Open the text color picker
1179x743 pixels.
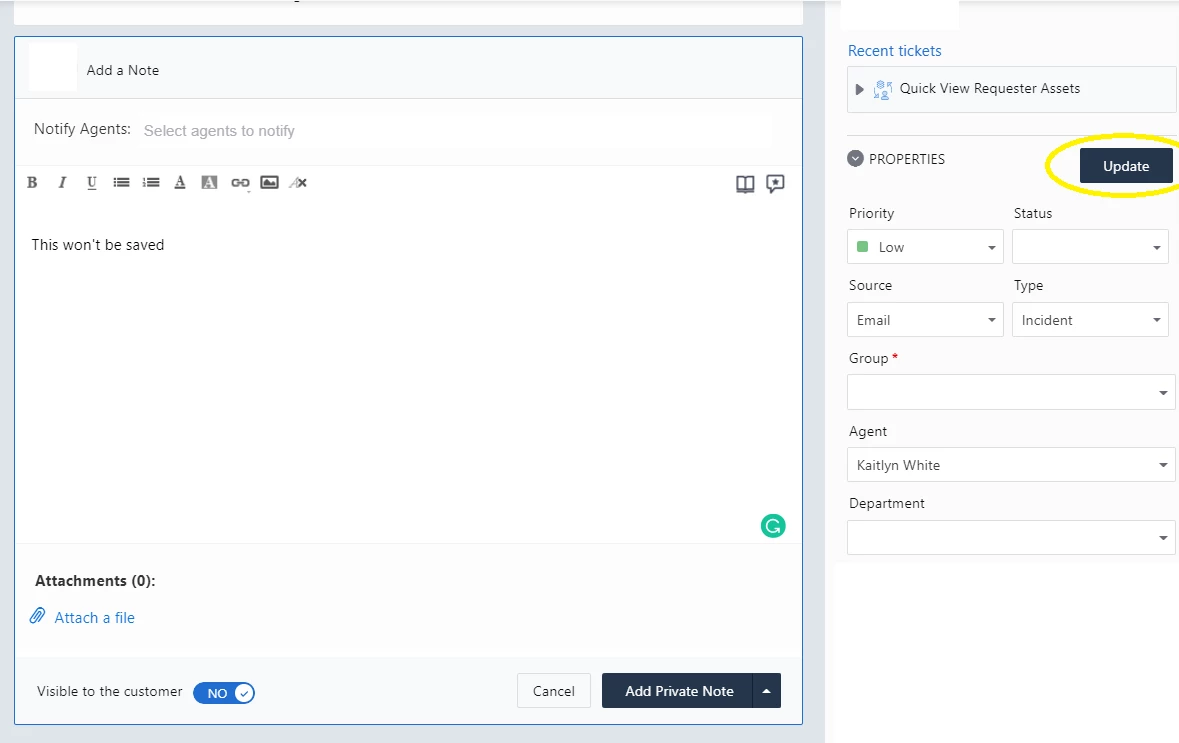pos(180,183)
